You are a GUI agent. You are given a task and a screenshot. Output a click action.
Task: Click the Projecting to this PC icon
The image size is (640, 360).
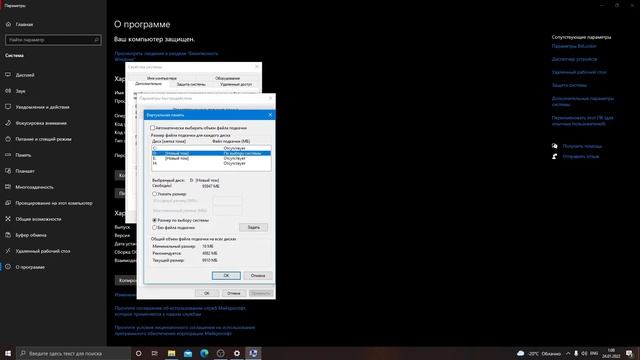pyautogui.click(x=8, y=203)
